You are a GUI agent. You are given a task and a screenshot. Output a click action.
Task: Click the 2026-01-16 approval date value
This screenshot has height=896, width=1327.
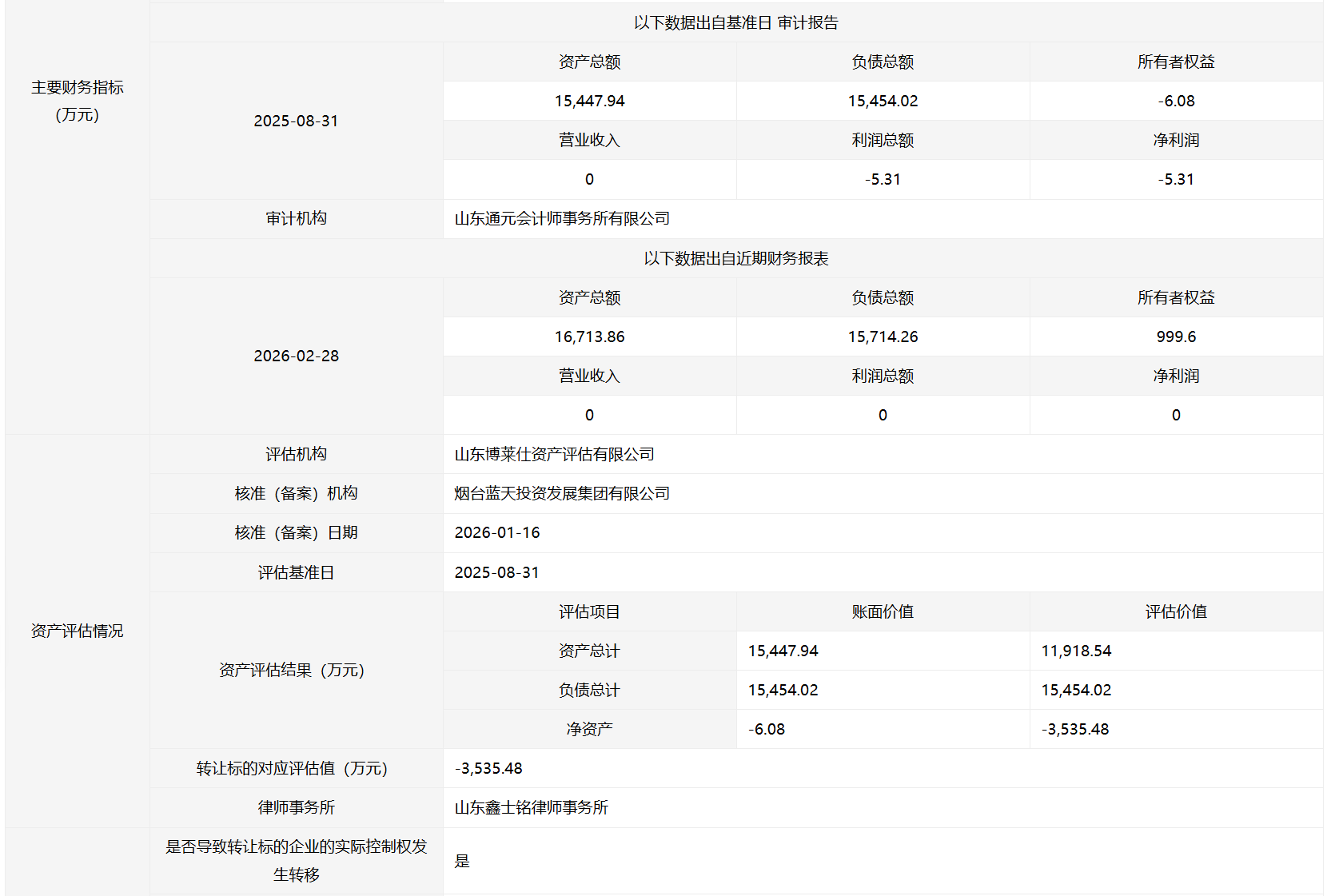(497, 533)
